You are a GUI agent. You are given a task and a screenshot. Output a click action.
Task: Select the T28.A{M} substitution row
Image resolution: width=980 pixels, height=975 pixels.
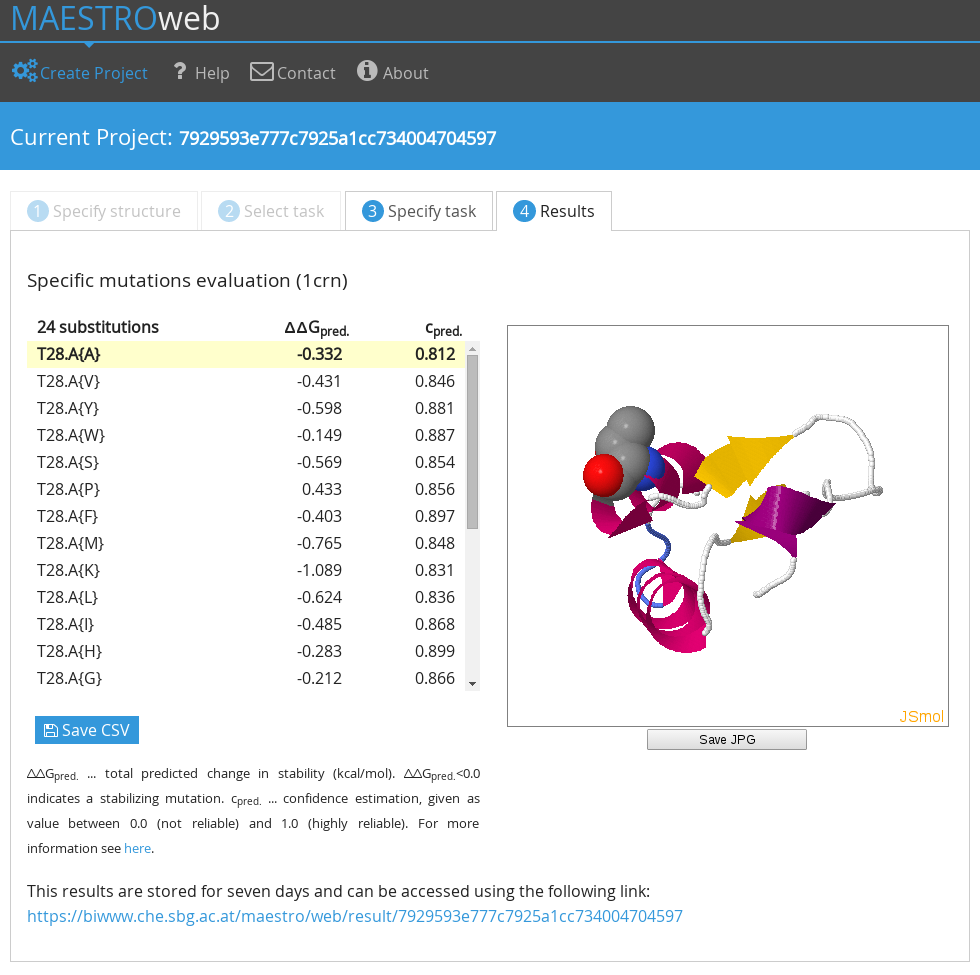[x=246, y=543]
